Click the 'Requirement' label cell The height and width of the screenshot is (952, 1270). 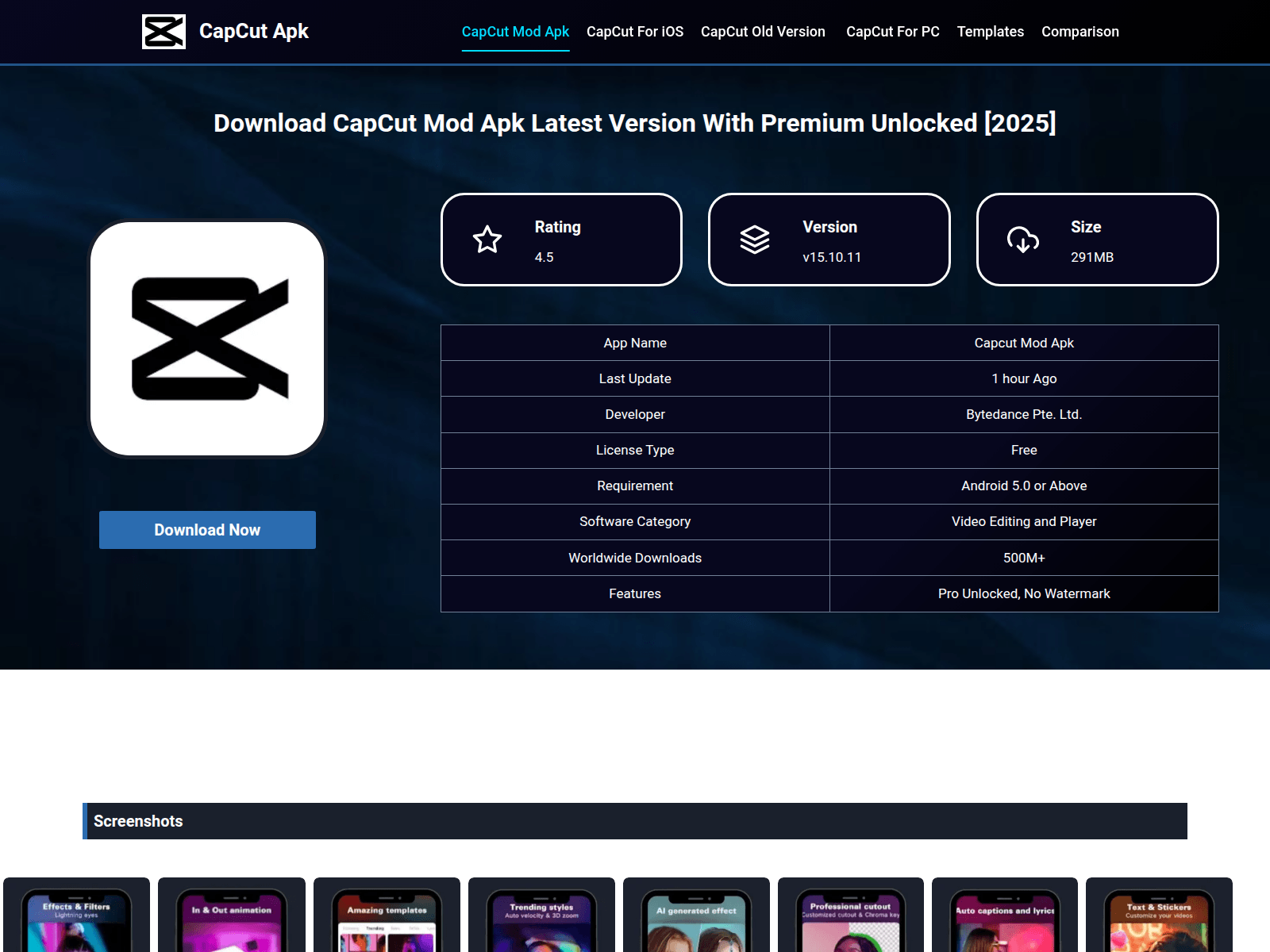pos(635,486)
